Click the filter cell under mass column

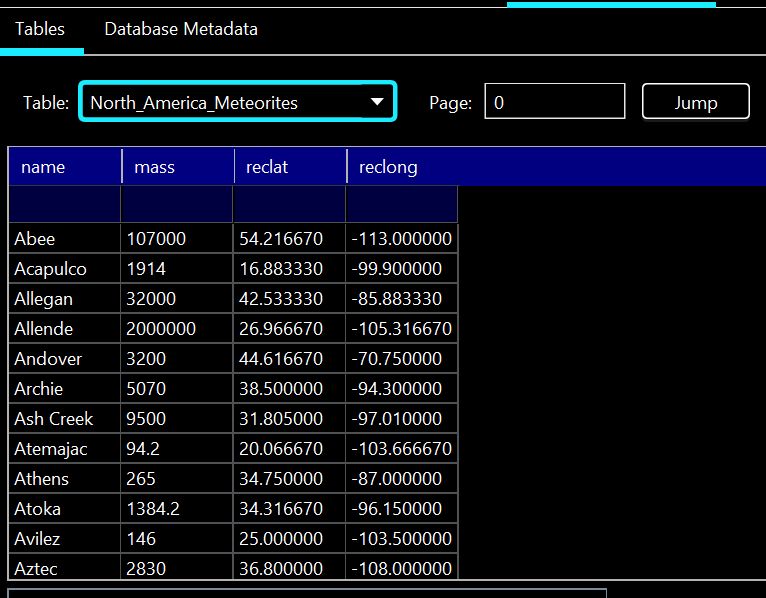tap(177, 204)
